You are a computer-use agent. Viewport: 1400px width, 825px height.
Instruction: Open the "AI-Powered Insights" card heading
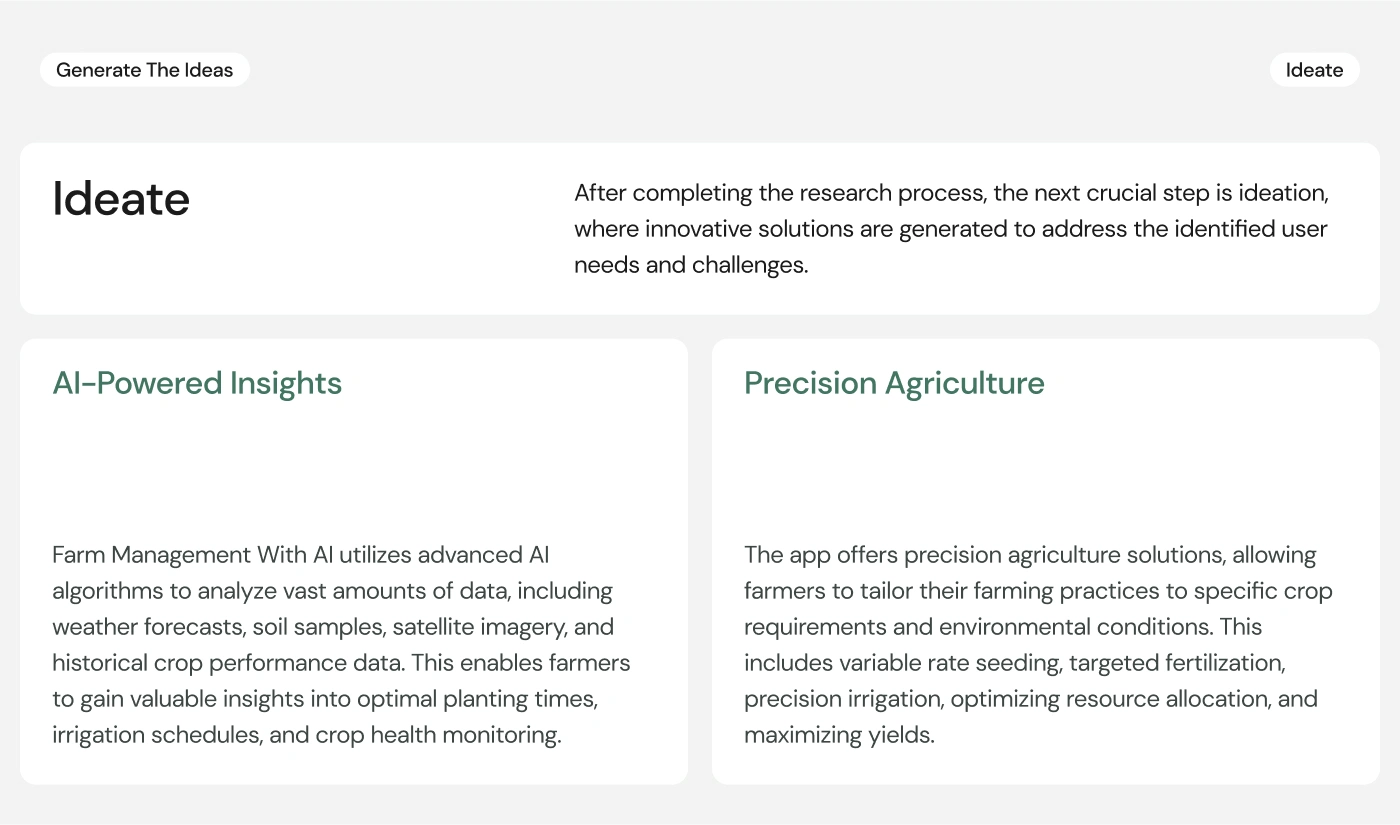(x=197, y=383)
